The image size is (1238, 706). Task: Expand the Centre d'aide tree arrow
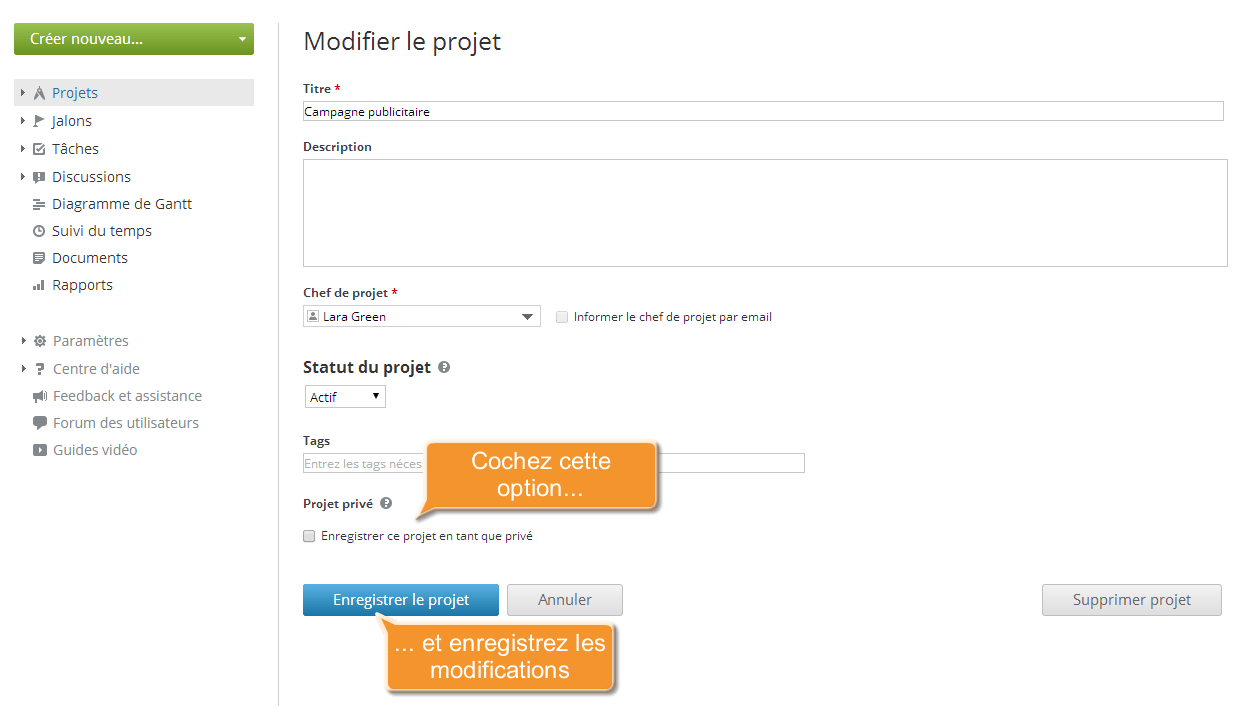click(x=23, y=369)
